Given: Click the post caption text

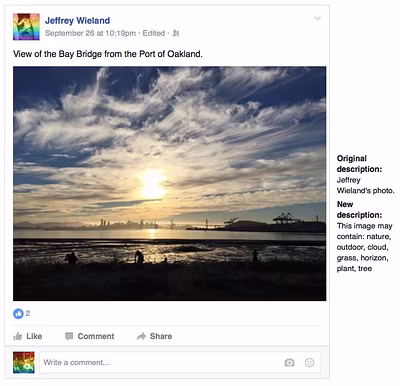Looking at the screenshot, I should 108,54.
